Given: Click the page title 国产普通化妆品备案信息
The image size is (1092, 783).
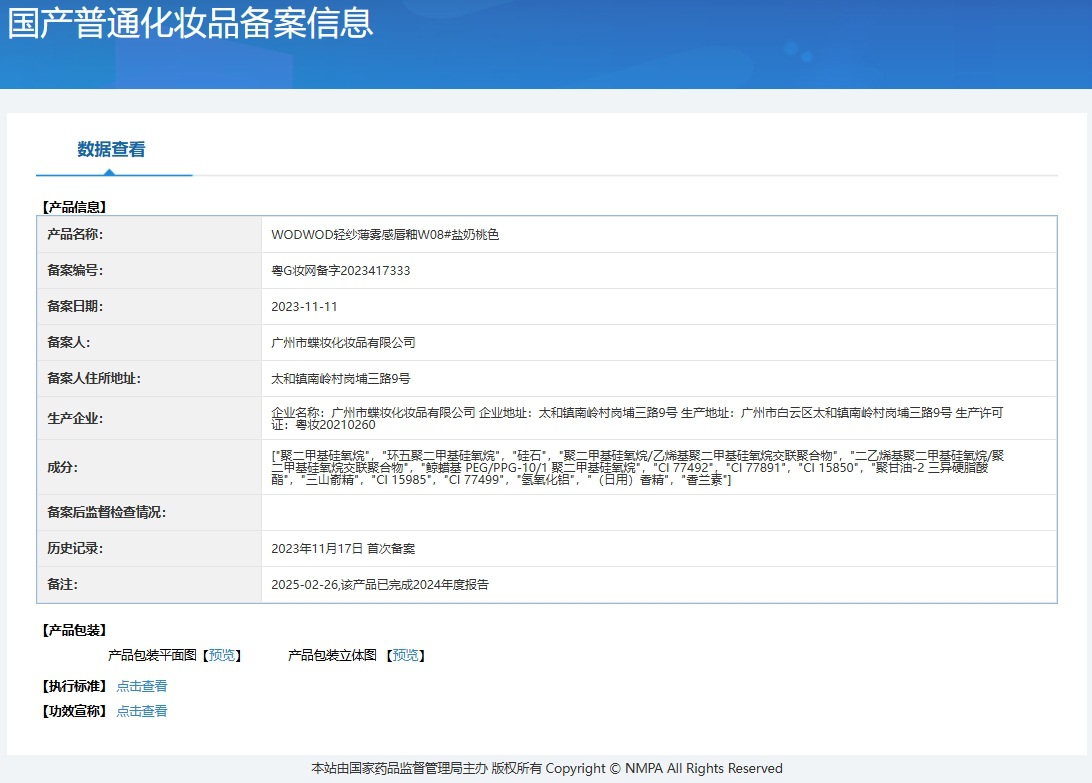Looking at the screenshot, I should pyautogui.click(x=190, y=22).
